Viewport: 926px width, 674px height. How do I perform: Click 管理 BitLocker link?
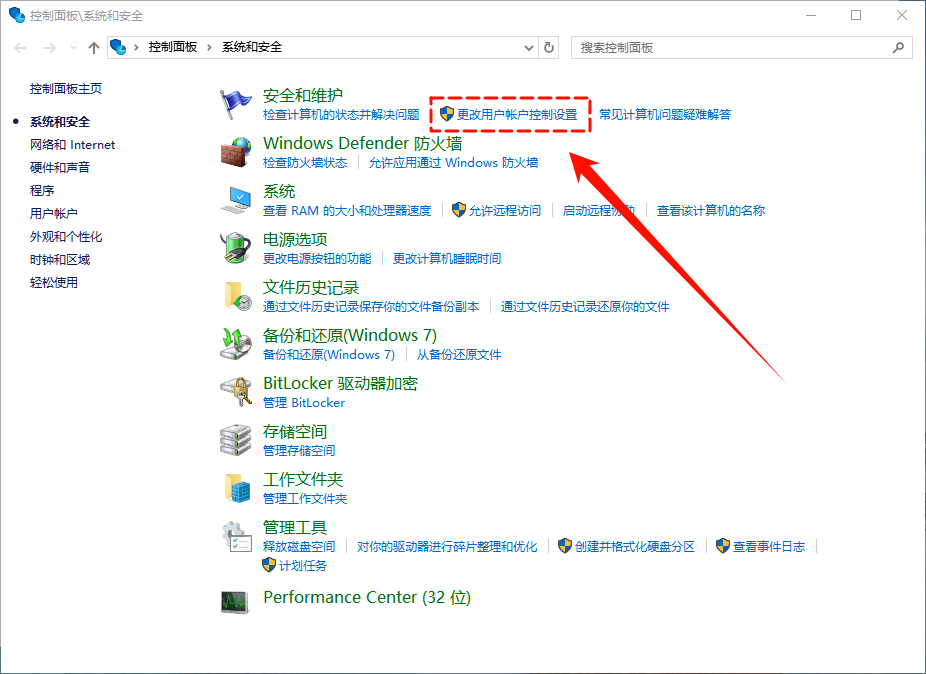click(304, 403)
